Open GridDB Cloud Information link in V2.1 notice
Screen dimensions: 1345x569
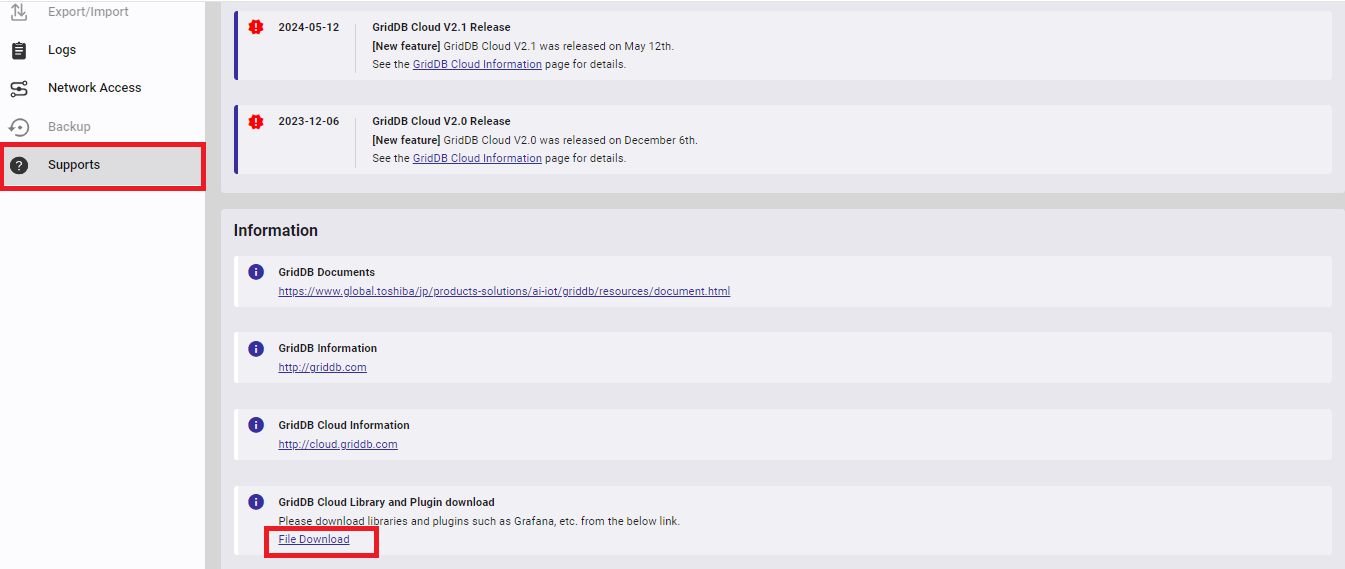pos(477,64)
